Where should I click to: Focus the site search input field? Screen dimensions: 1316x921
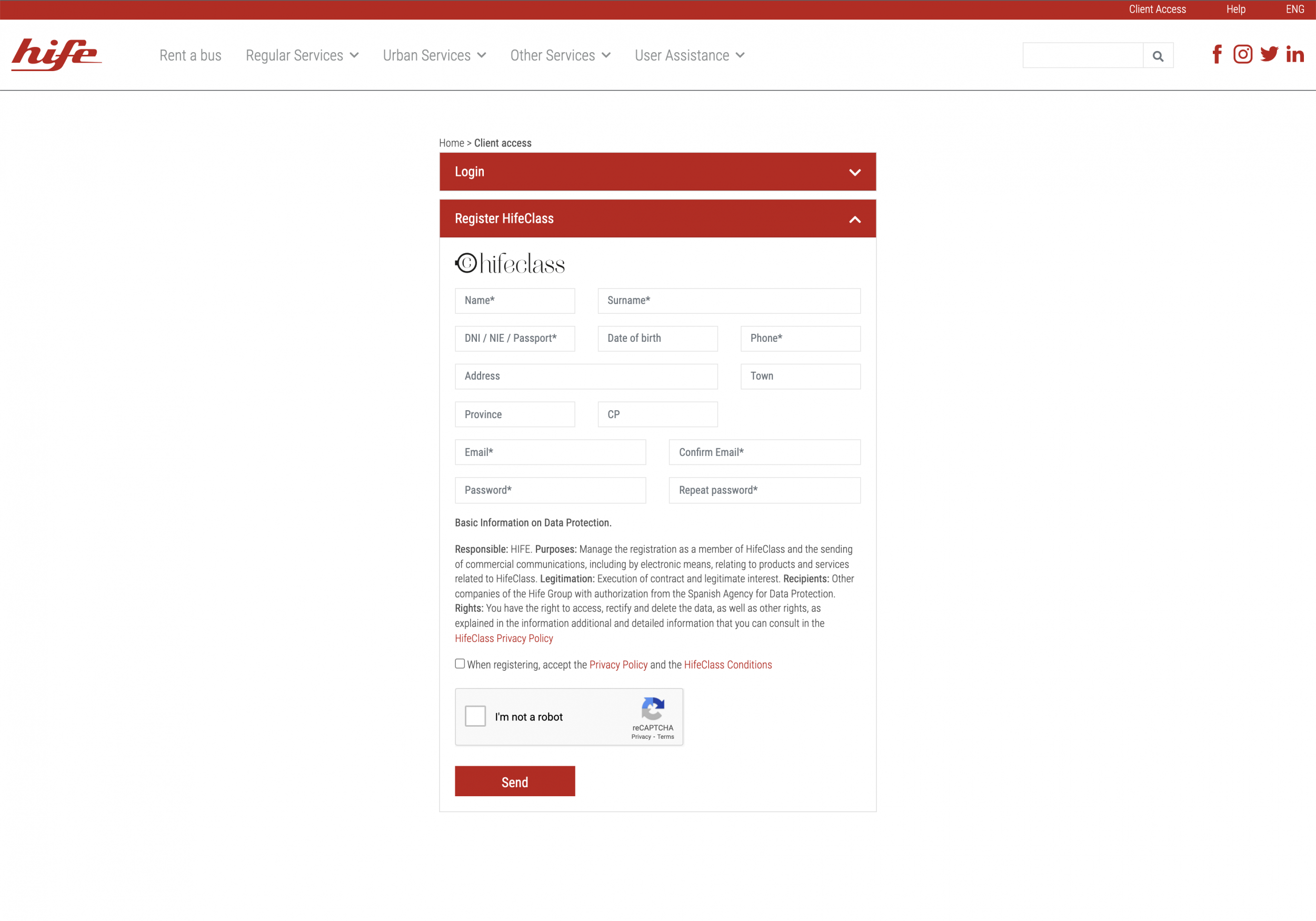click(1083, 56)
